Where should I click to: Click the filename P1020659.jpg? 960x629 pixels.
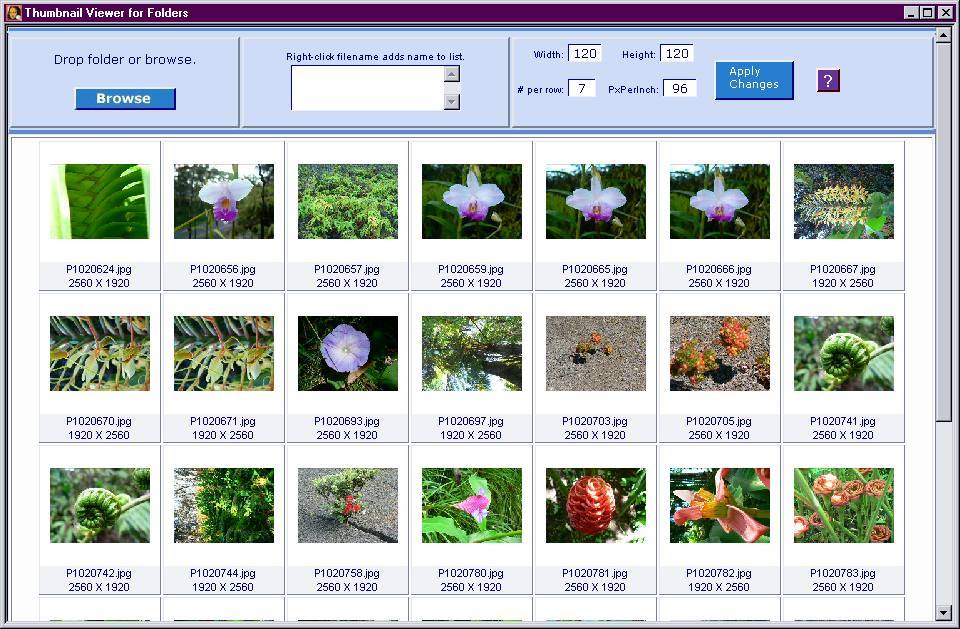(471, 269)
